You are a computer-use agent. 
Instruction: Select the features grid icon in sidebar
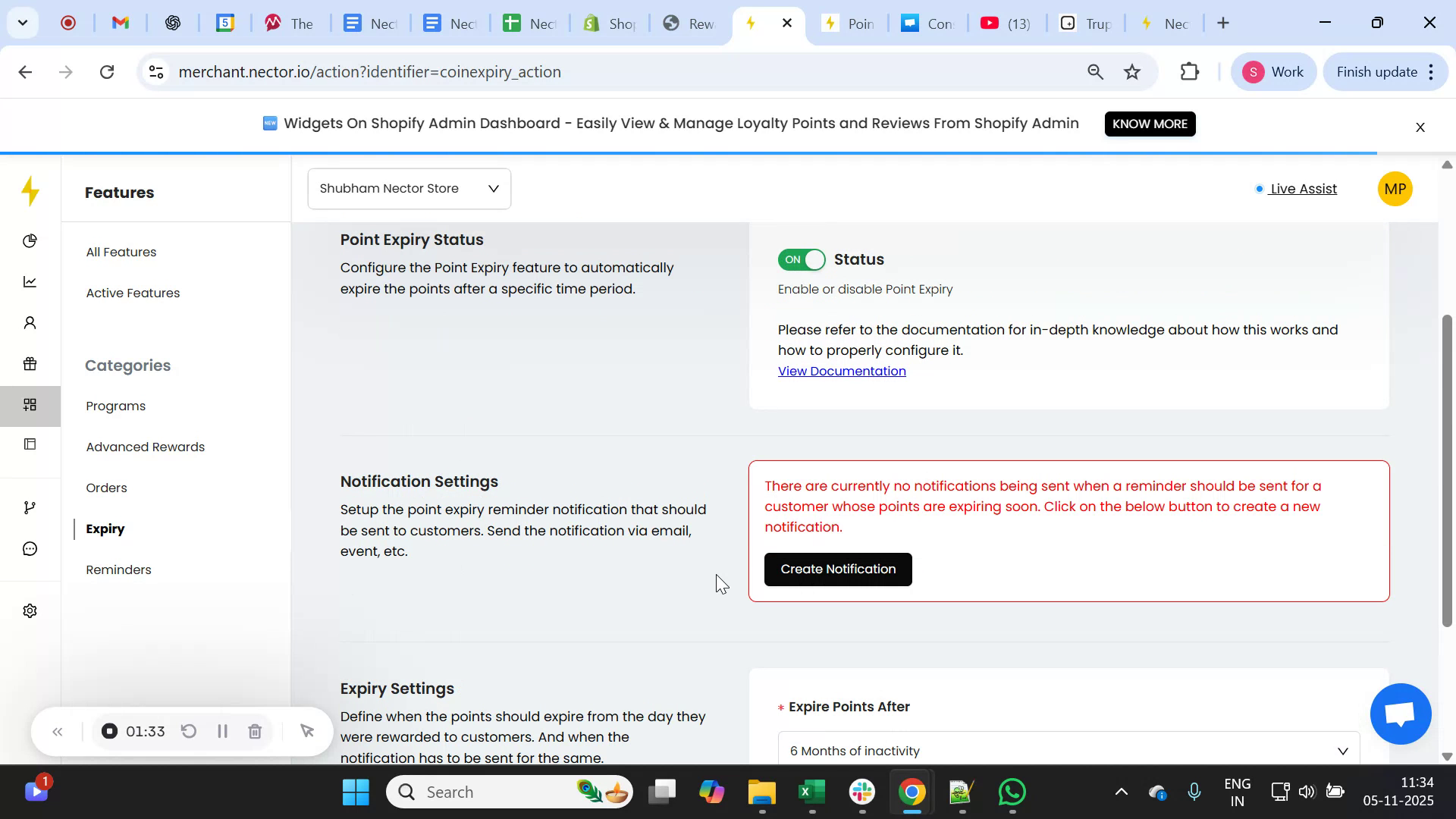30,405
